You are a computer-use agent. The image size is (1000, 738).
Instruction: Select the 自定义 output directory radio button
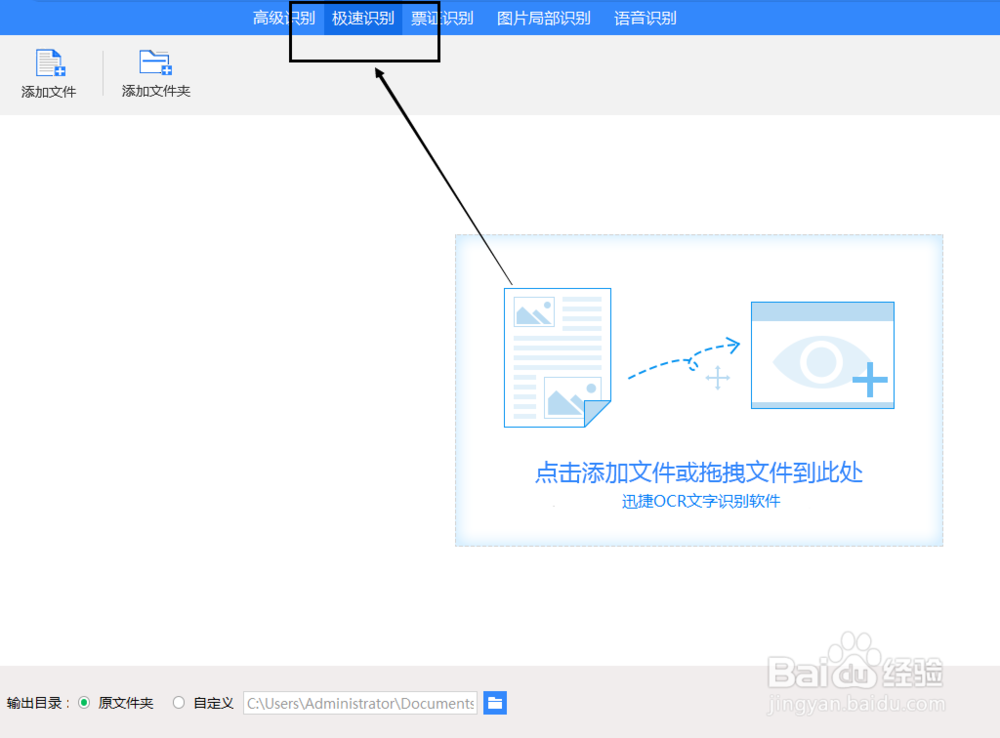(x=179, y=703)
